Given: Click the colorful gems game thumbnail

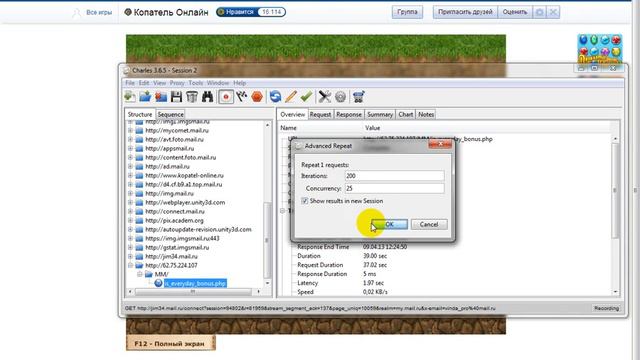Looking at the screenshot, I should [600, 49].
